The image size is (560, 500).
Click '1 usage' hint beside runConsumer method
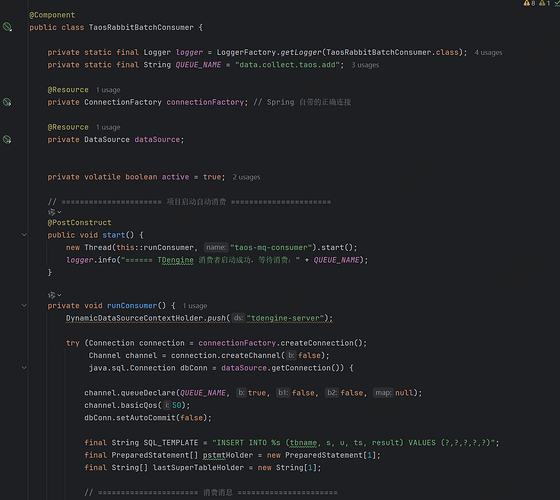click(195, 306)
